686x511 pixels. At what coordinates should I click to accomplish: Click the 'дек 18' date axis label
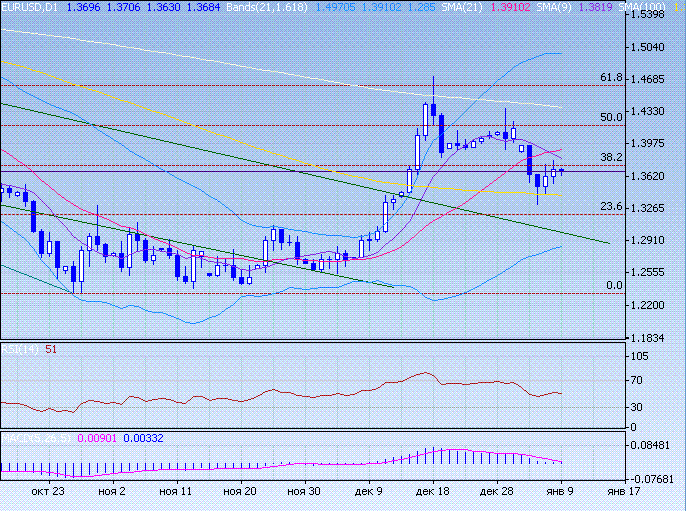433,492
